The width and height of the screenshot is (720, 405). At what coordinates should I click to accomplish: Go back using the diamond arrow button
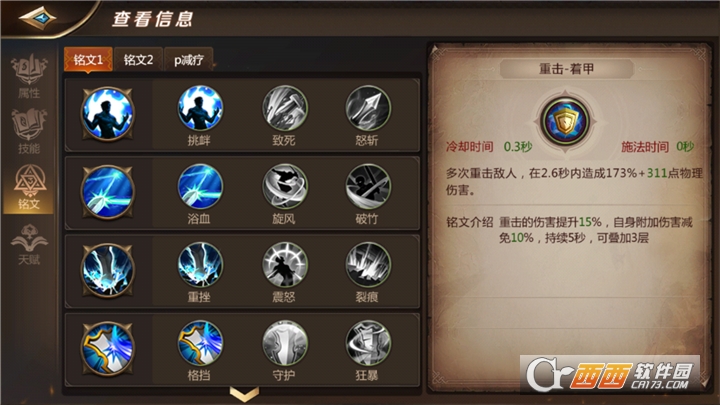tap(38, 18)
